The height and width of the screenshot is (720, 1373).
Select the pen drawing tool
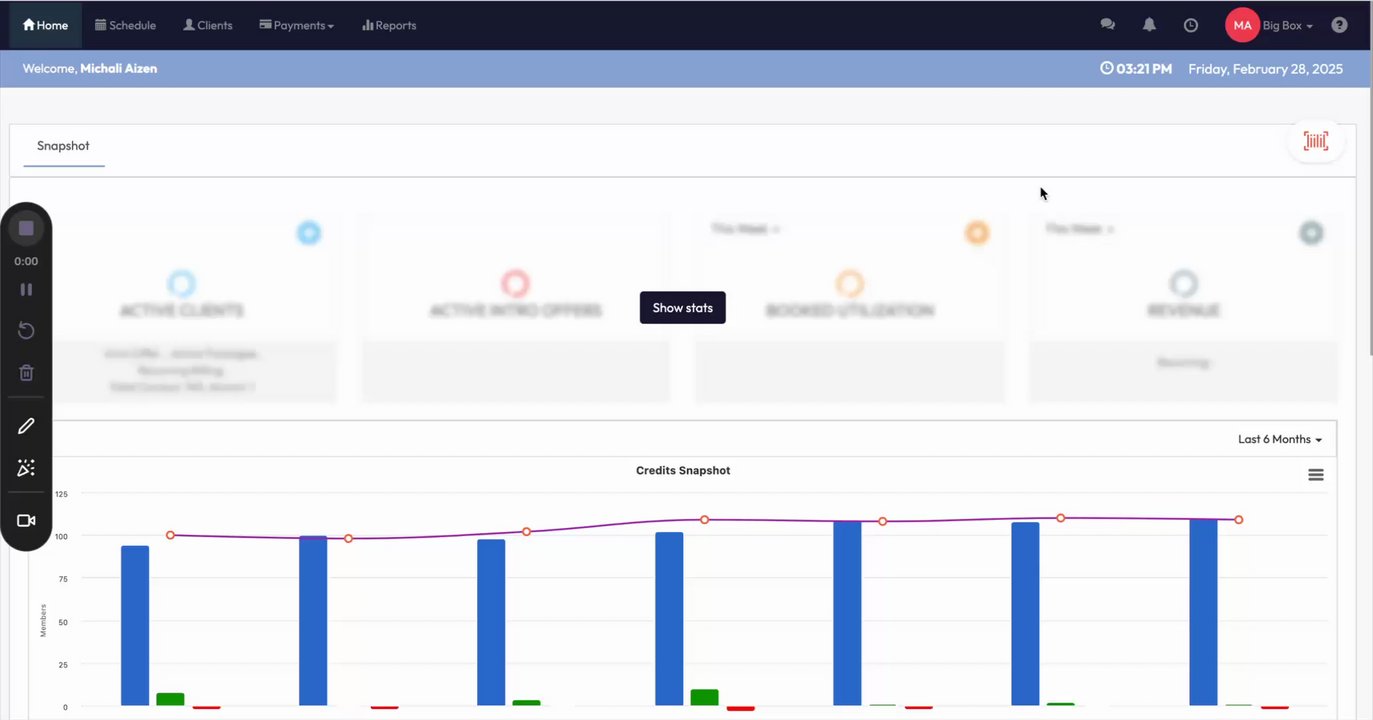(x=26, y=426)
